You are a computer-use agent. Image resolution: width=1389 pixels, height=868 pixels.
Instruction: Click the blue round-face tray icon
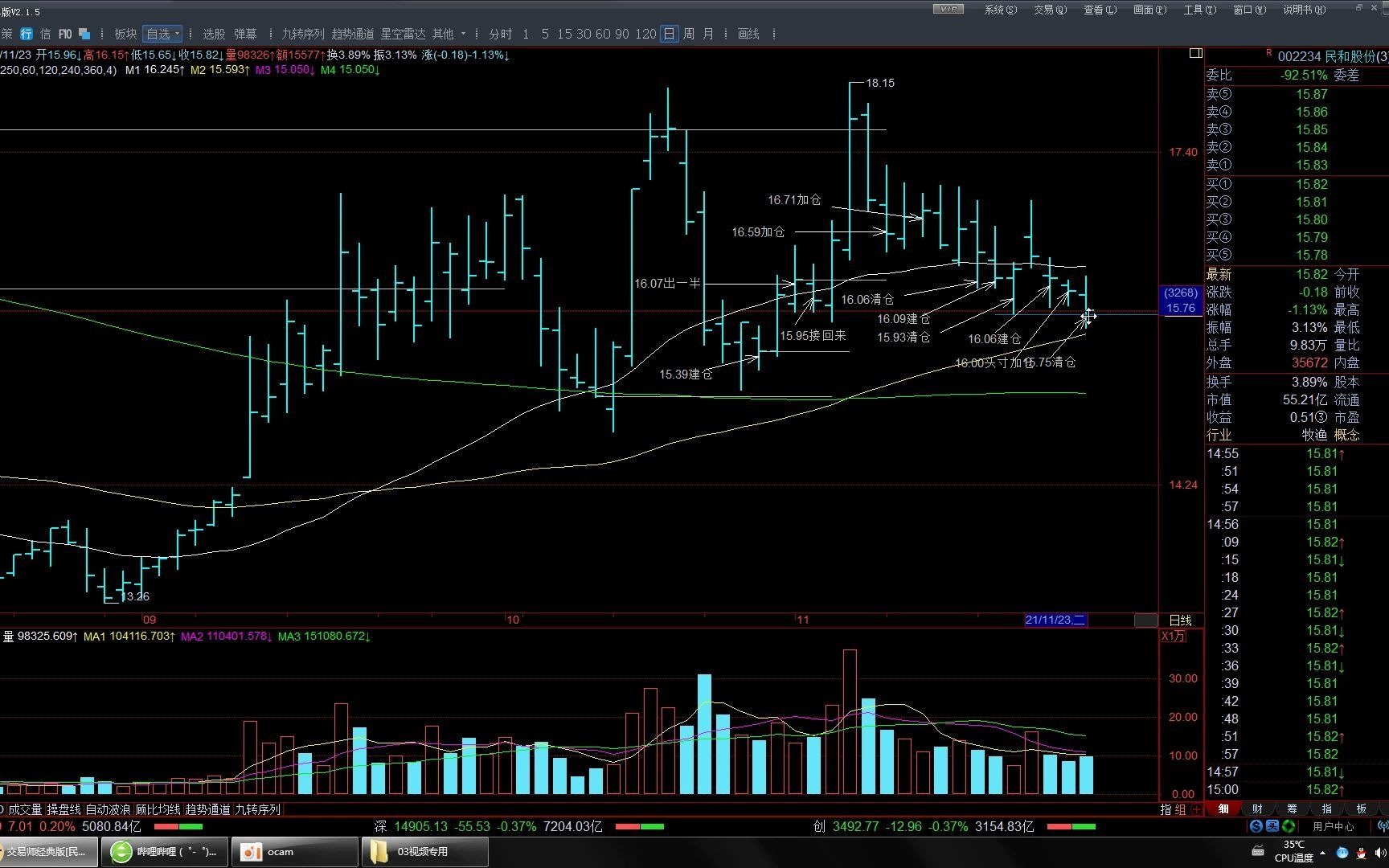click(x=1342, y=852)
